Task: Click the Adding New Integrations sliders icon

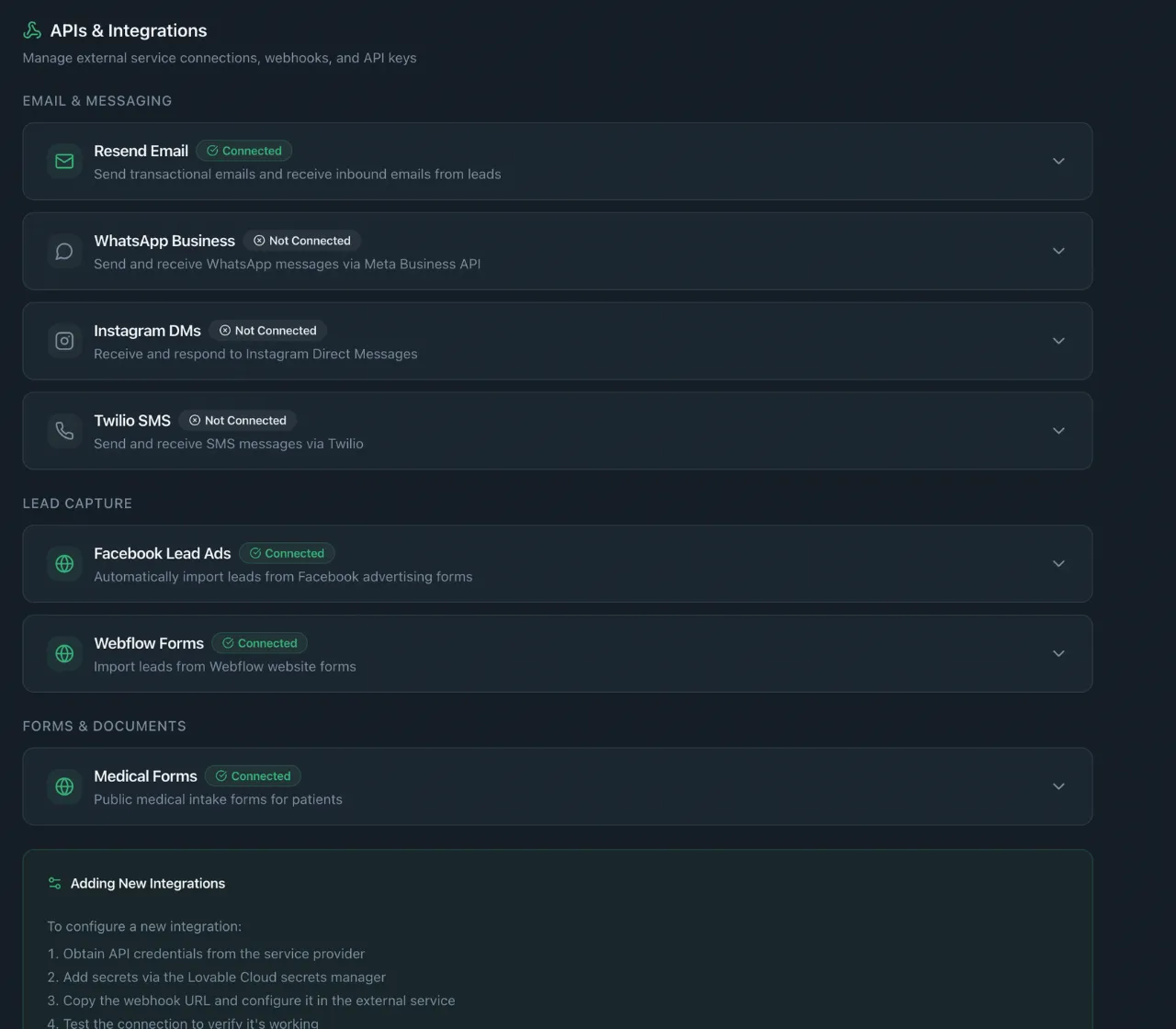Action: click(x=52, y=882)
